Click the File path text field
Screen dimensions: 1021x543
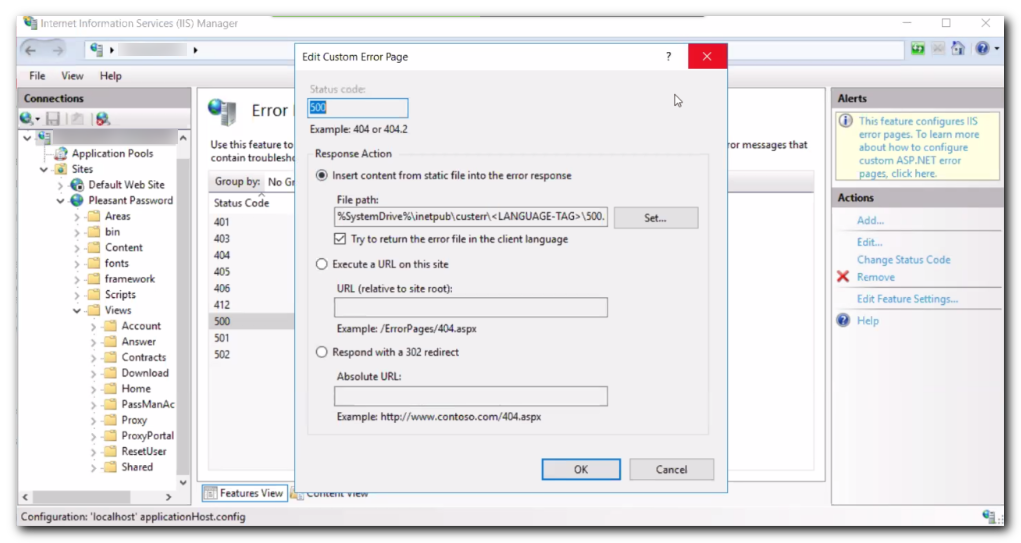coord(471,217)
